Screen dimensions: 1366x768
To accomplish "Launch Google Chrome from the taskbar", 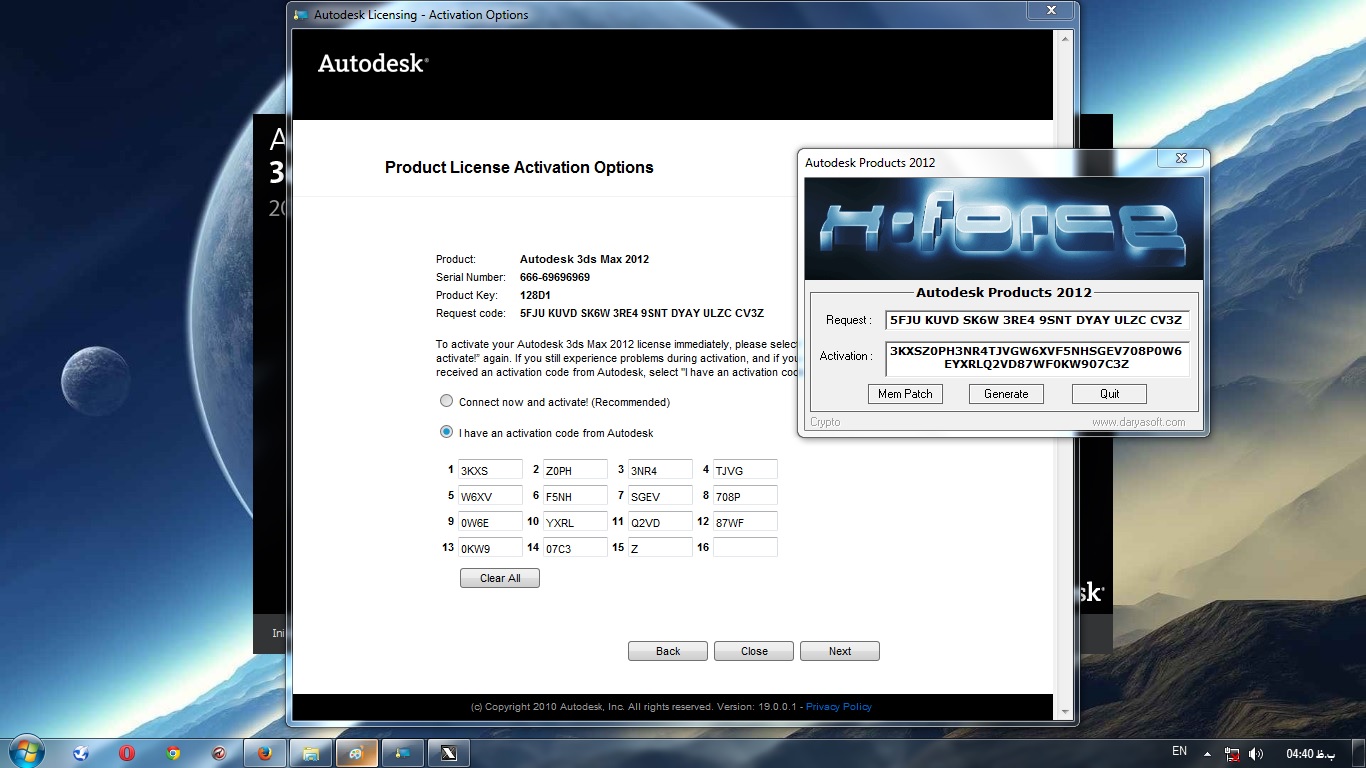I will pyautogui.click(x=173, y=753).
